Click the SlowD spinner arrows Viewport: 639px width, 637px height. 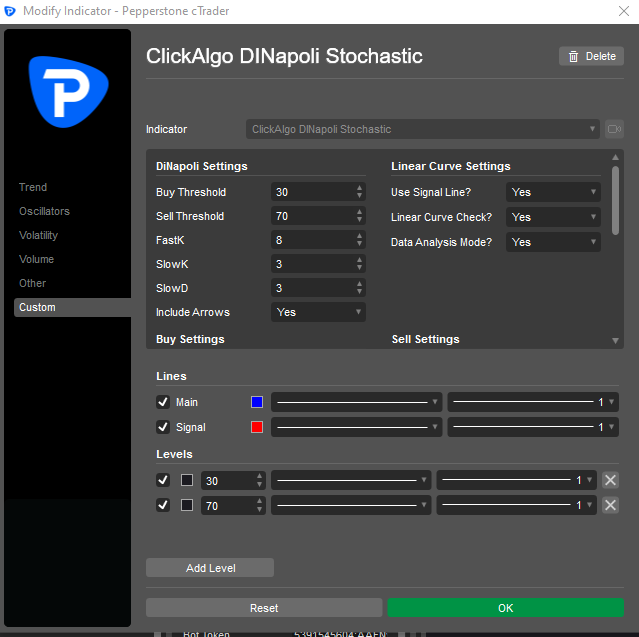pyautogui.click(x=359, y=288)
